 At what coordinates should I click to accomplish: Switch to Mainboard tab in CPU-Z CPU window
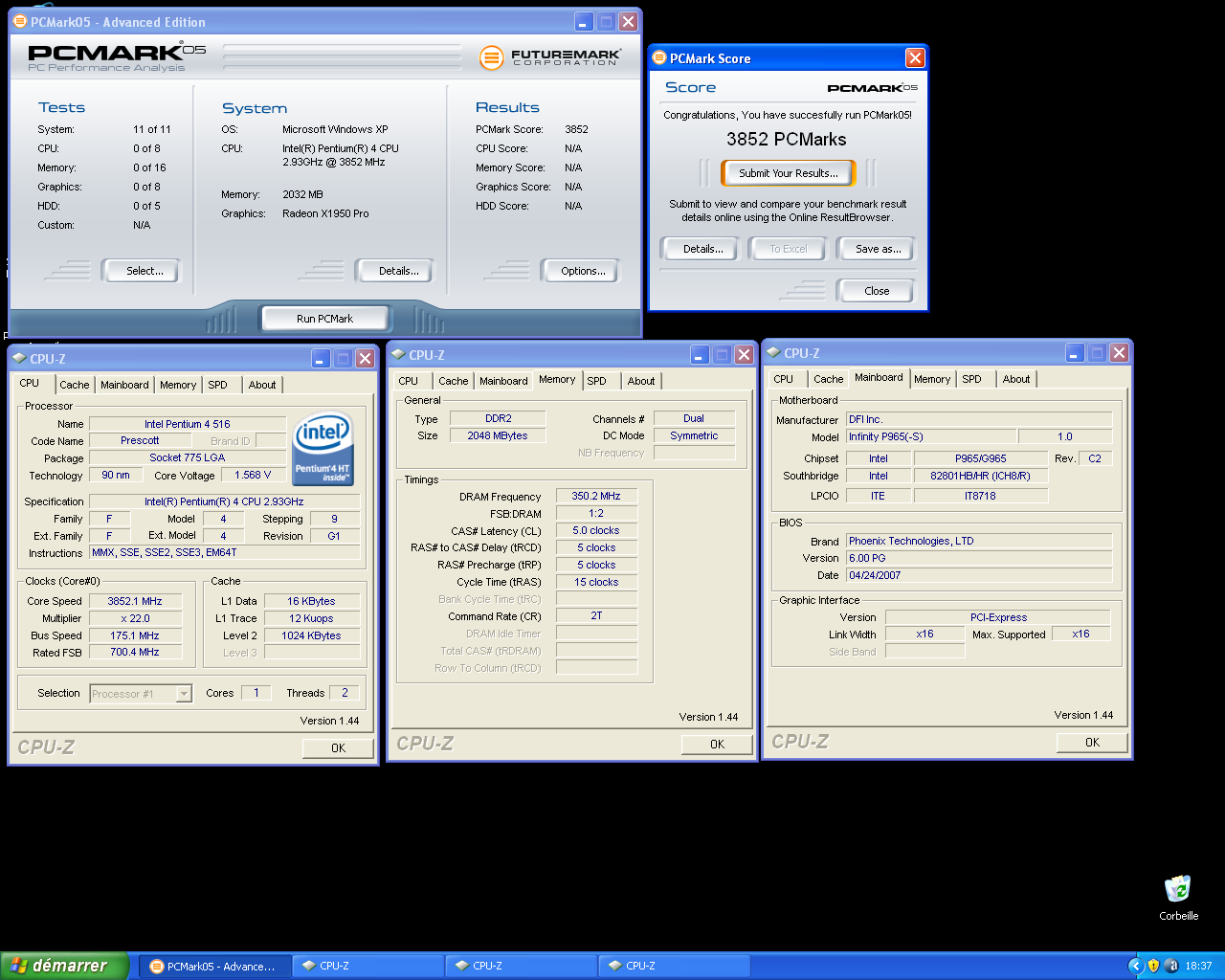coord(124,385)
